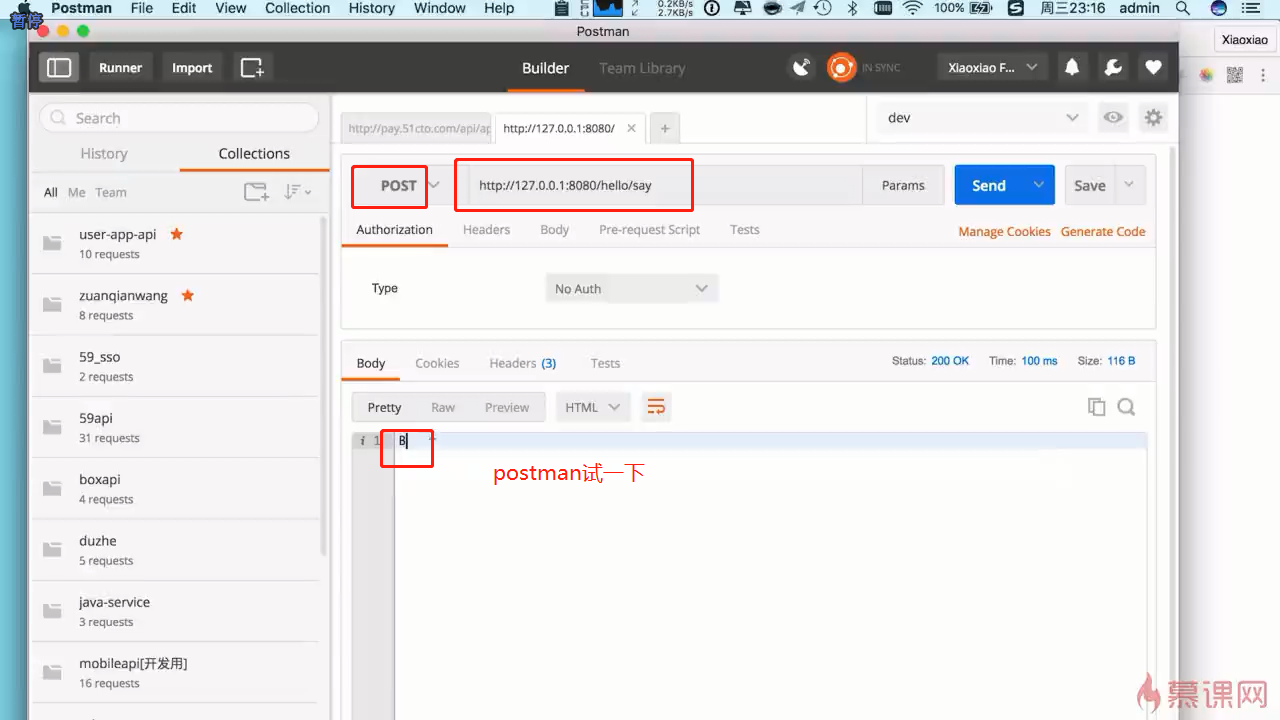The width and height of the screenshot is (1280, 720).
Task: Open the Collection menu in menu bar
Action: coord(297,8)
